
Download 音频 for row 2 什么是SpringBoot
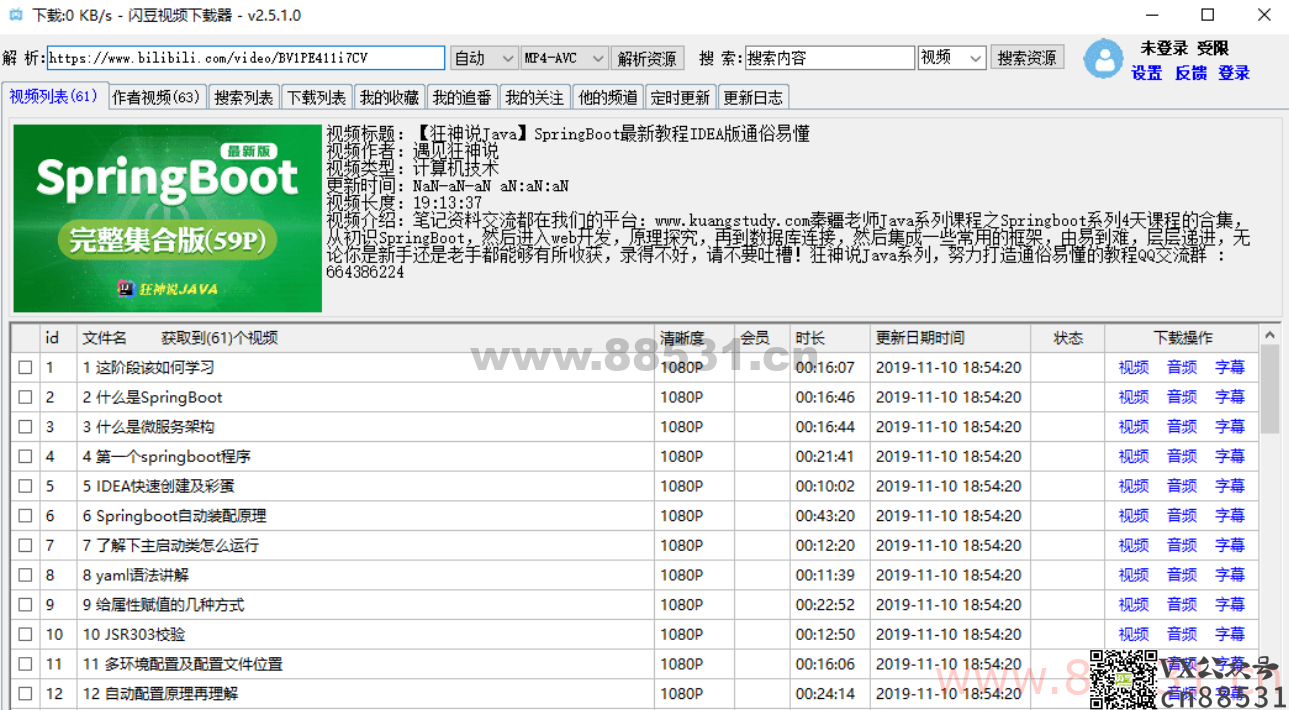coord(1182,398)
